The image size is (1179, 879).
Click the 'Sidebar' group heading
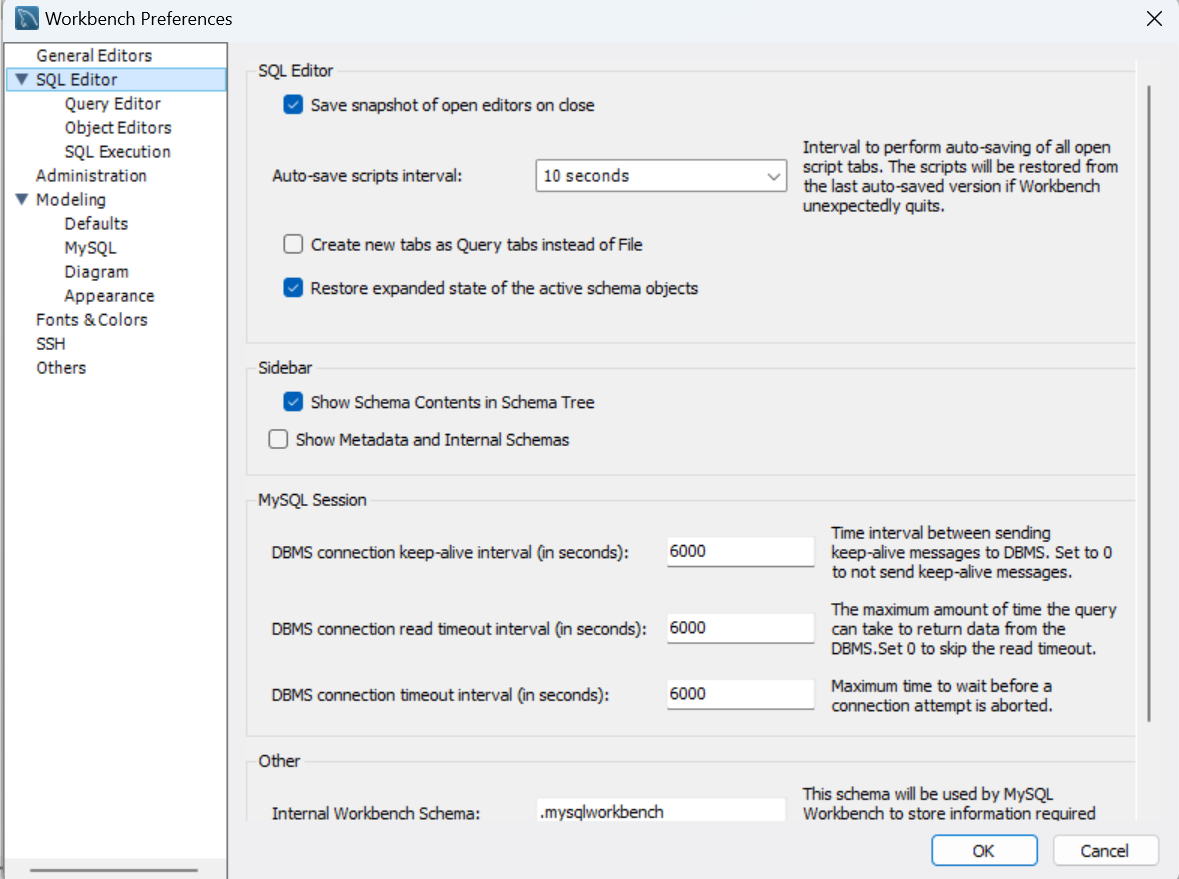coord(284,368)
